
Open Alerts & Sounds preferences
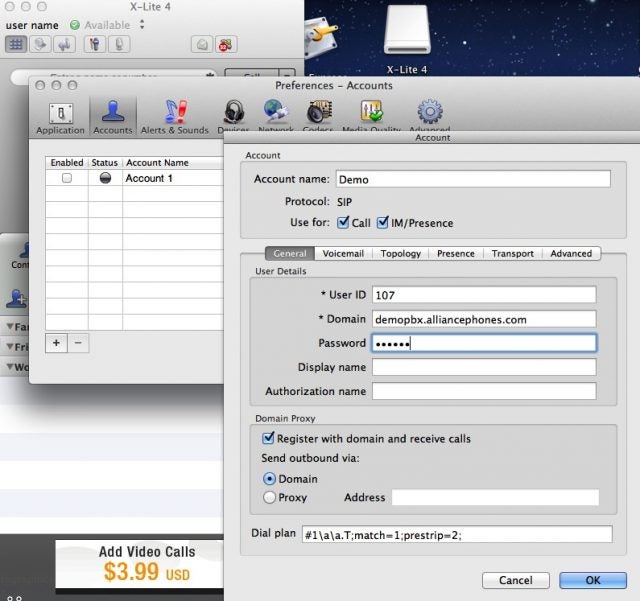176,112
